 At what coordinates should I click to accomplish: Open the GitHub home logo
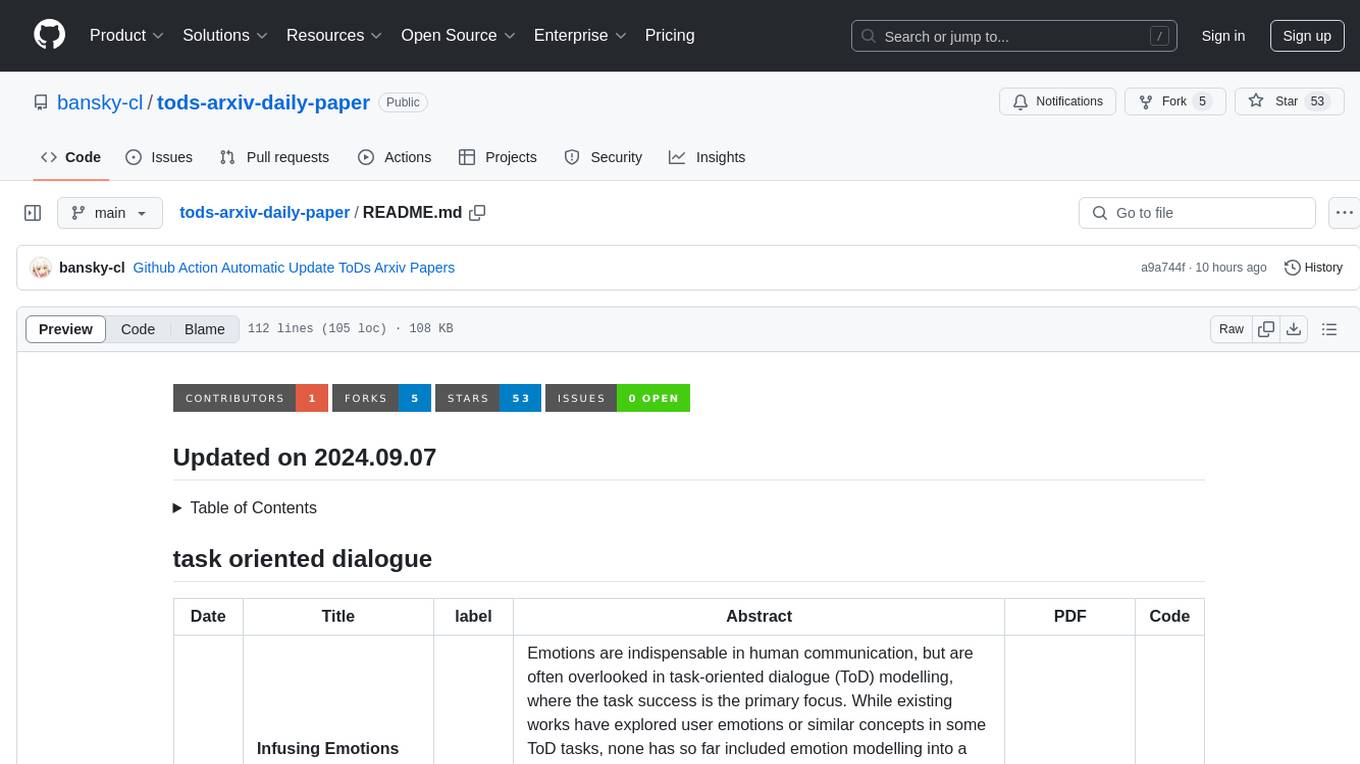pyautogui.click(x=49, y=35)
